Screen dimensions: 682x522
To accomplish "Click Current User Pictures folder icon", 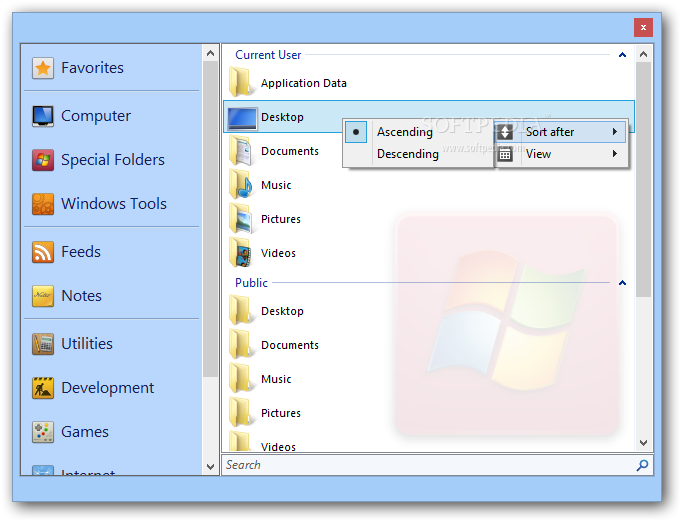I will click(241, 218).
